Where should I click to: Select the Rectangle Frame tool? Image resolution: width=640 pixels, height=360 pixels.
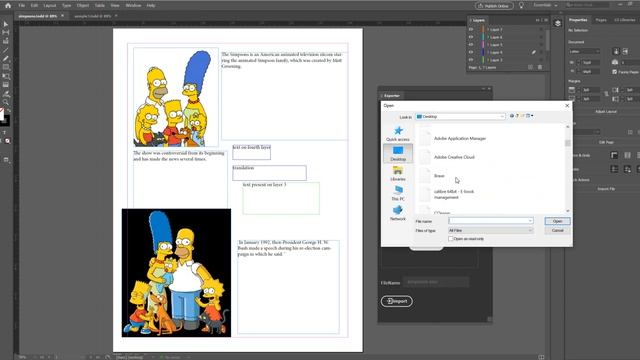(6, 67)
